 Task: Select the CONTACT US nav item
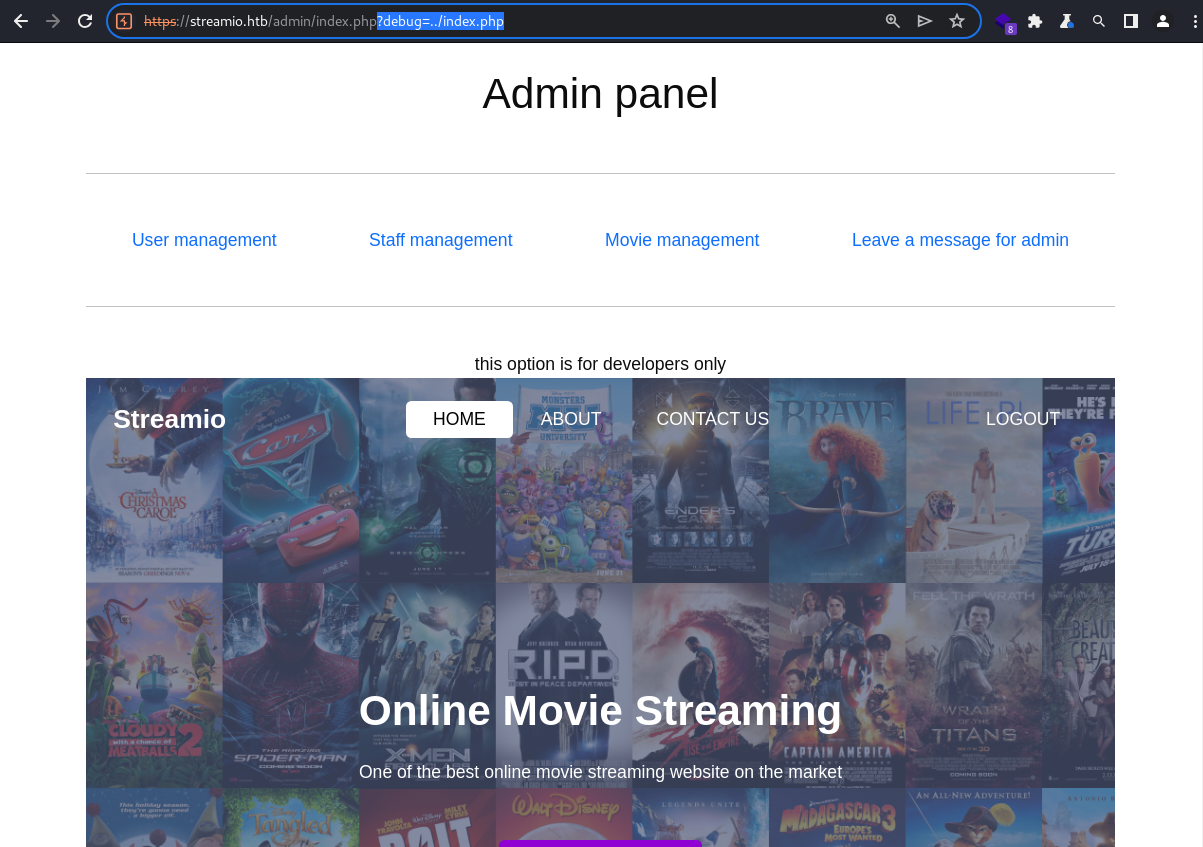[713, 419]
